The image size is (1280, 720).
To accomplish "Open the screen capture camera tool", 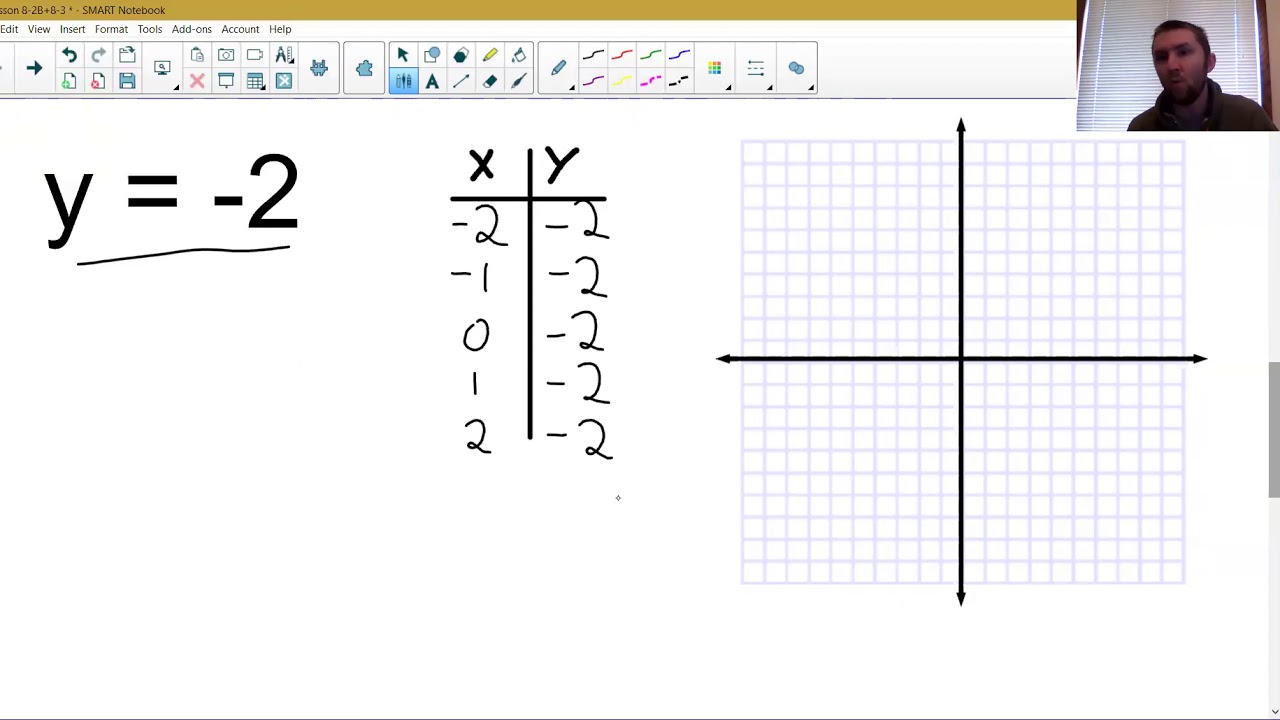I will [226, 56].
